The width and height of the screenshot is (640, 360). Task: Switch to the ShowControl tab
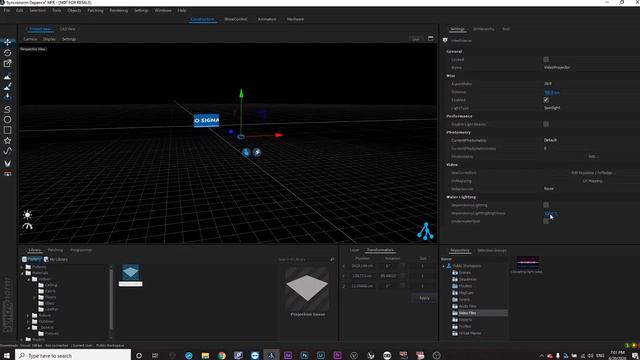coord(236,19)
